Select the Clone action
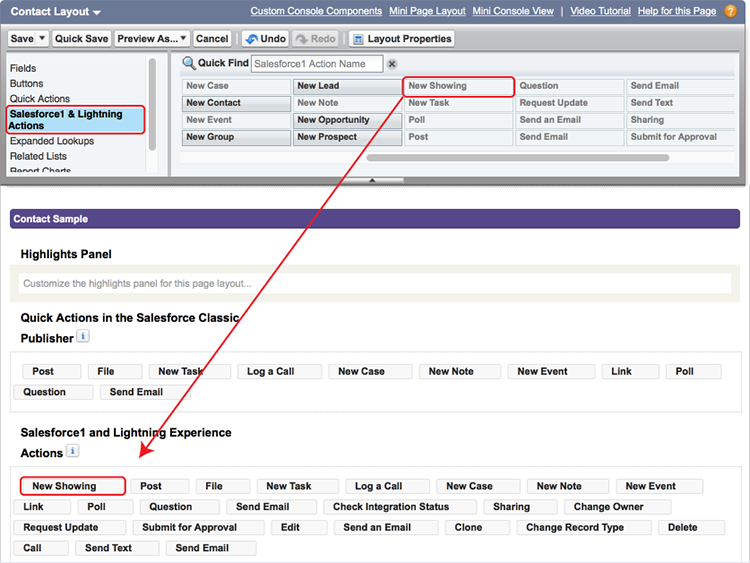 point(477,528)
